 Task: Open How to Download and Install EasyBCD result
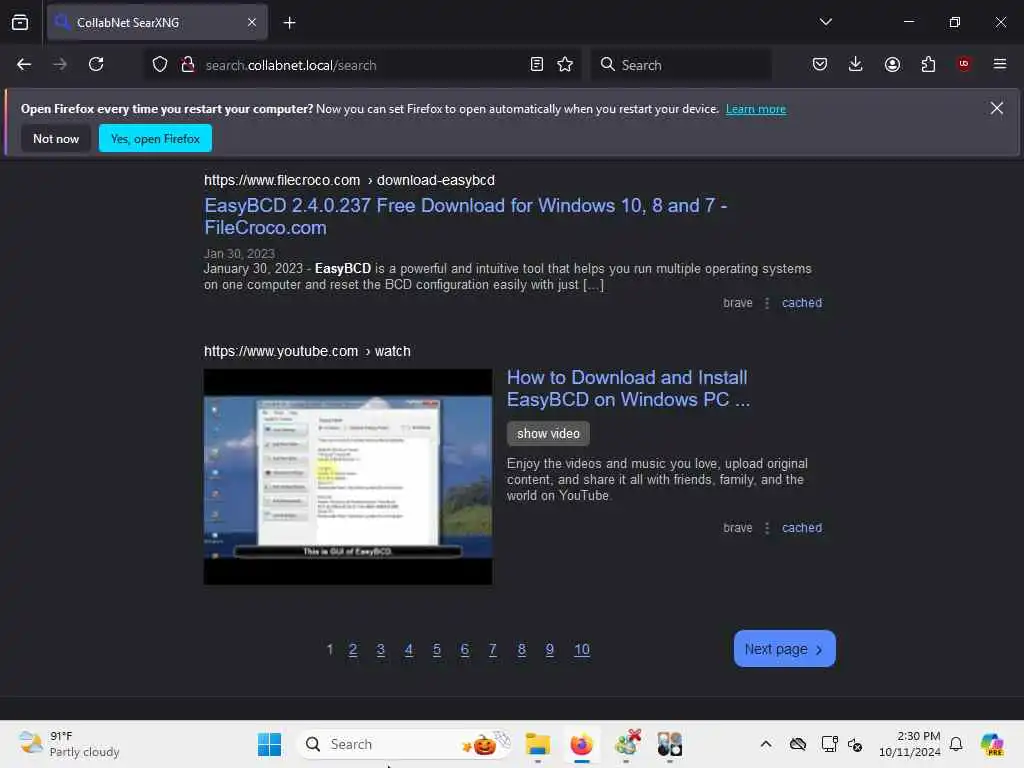[628, 388]
